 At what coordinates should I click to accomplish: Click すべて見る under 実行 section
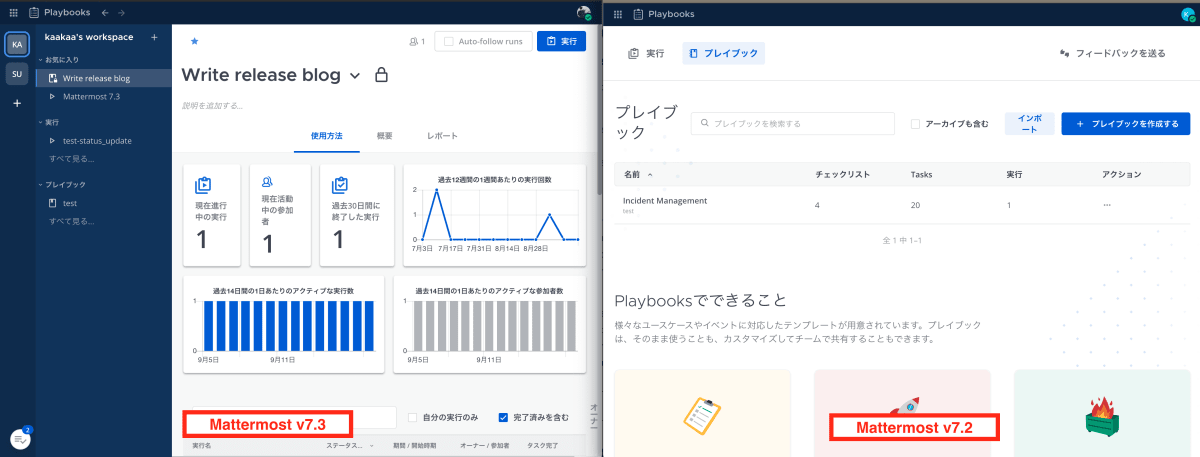tap(71, 158)
